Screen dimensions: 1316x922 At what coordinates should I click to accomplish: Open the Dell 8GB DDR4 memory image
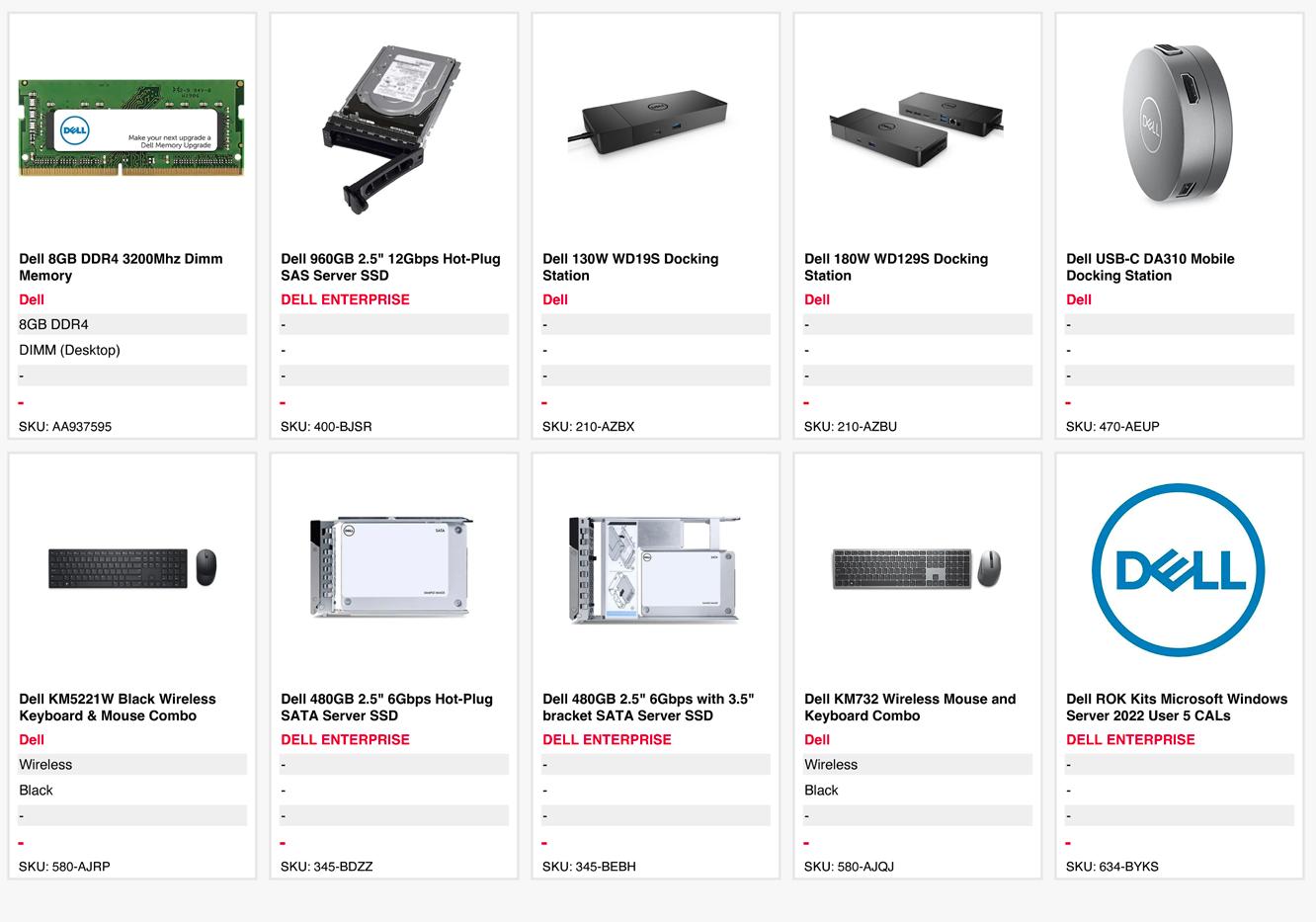pyautogui.click(x=131, y=129)
